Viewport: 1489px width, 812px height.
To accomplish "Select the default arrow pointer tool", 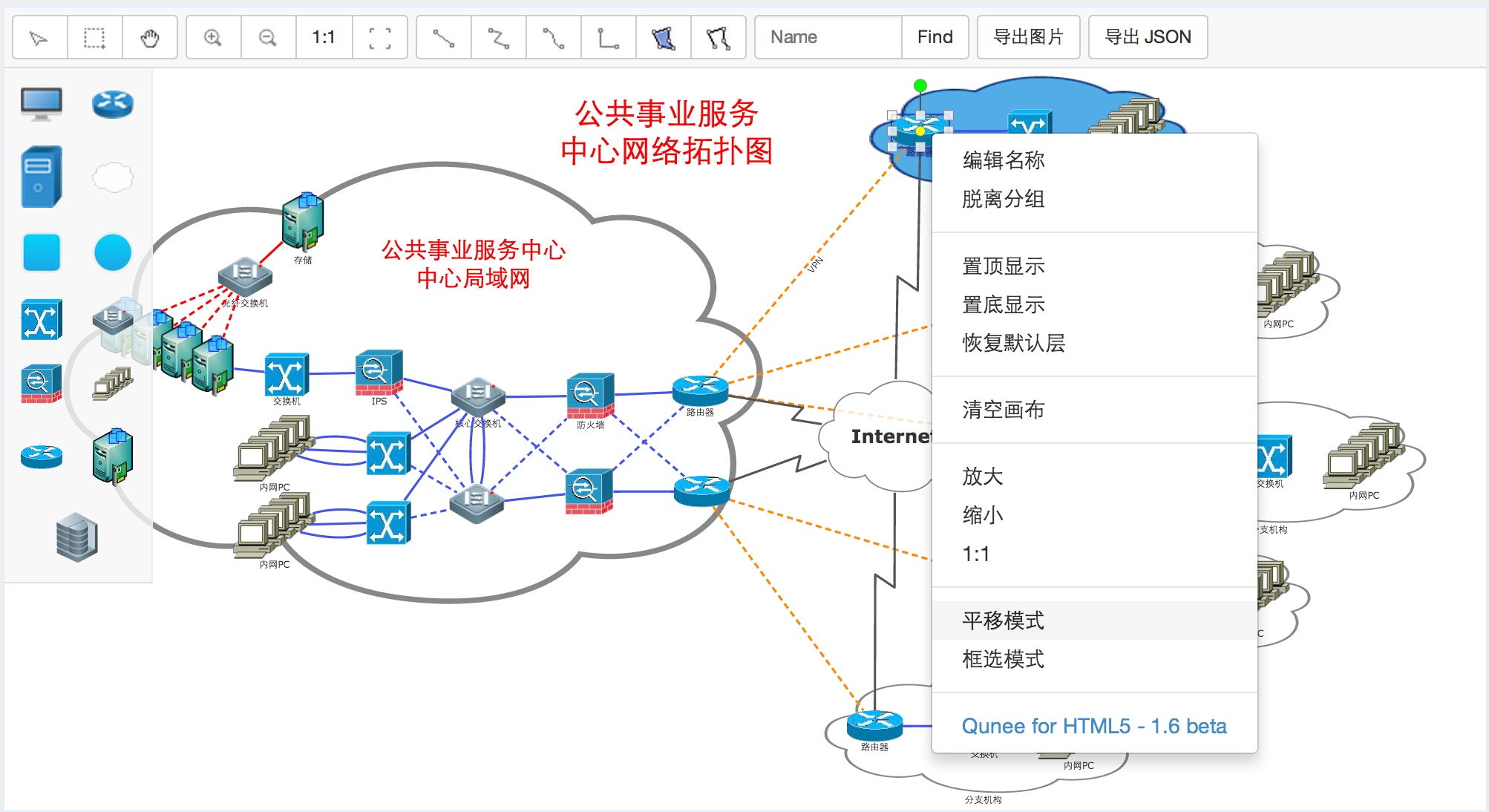I will [39, 37].
